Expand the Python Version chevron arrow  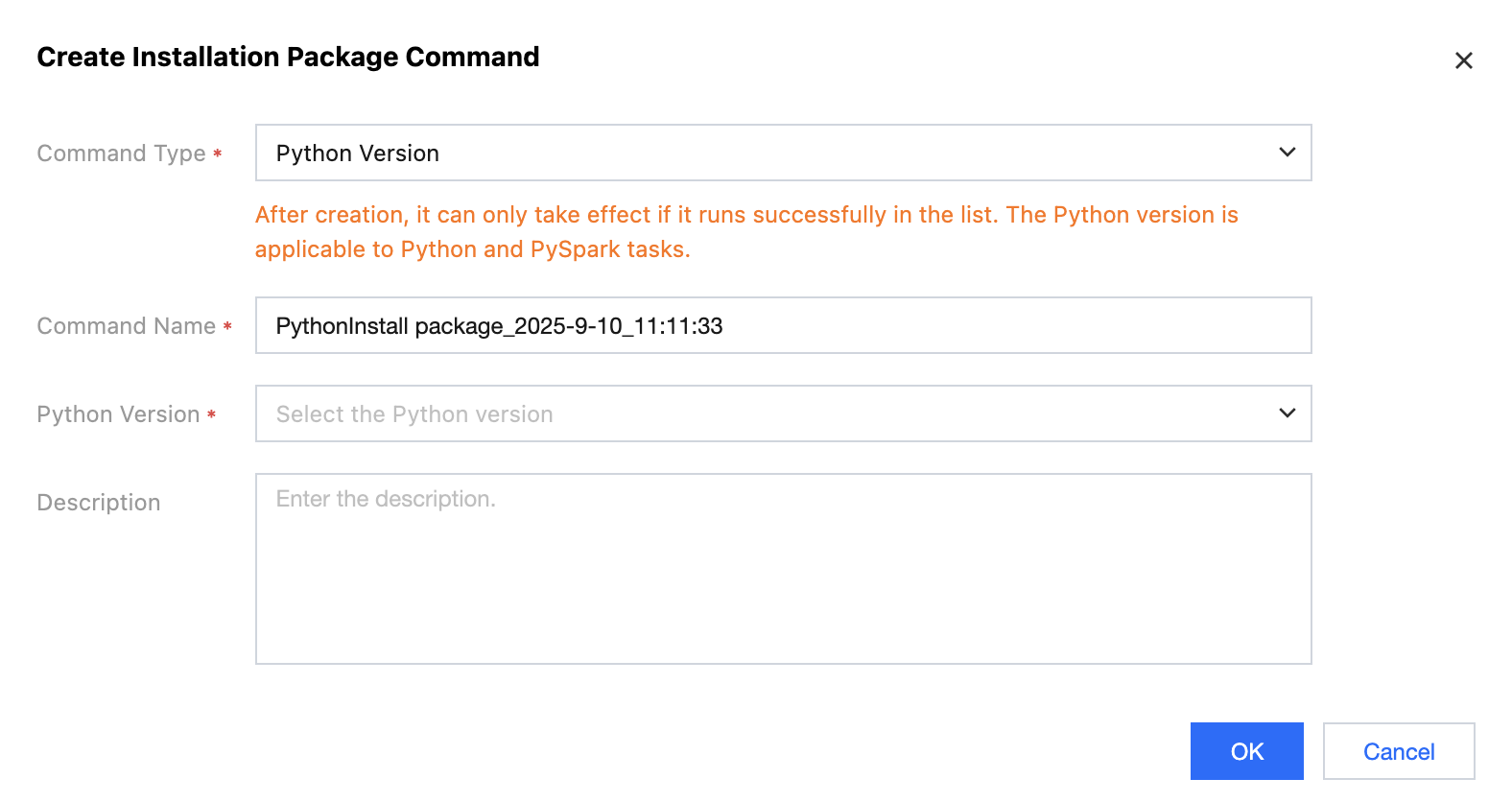(x=1288, y=413)
